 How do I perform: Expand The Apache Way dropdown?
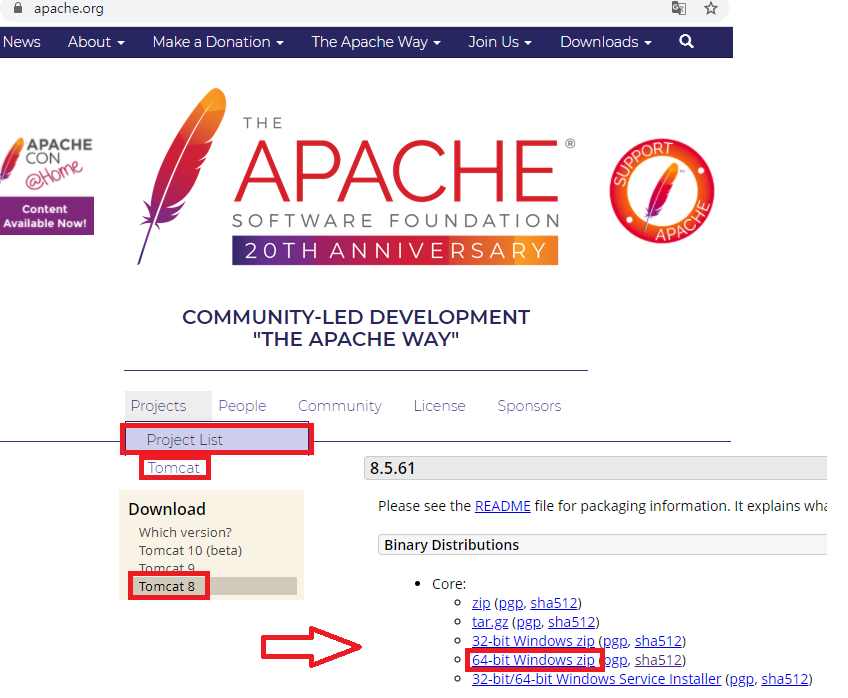pyautogui.click(x=376, y=42)
